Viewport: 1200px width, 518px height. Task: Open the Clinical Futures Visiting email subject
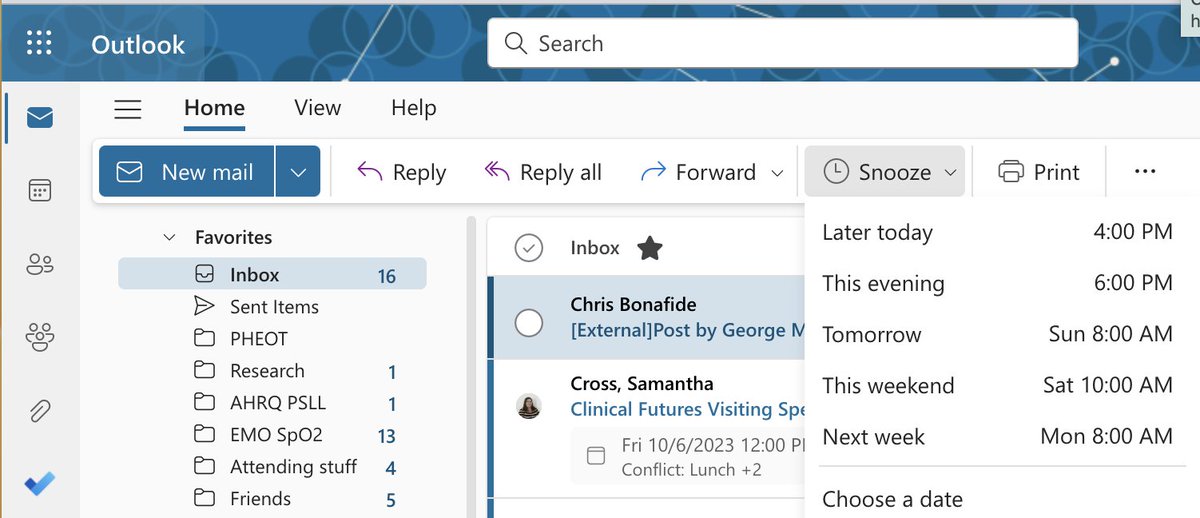(687, 409)
